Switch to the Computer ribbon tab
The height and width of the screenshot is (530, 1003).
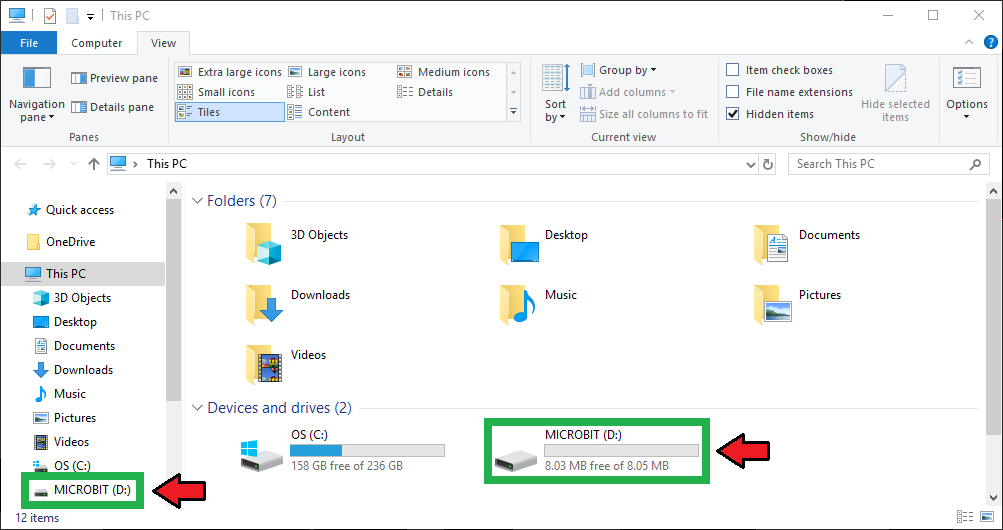(97, 43)
